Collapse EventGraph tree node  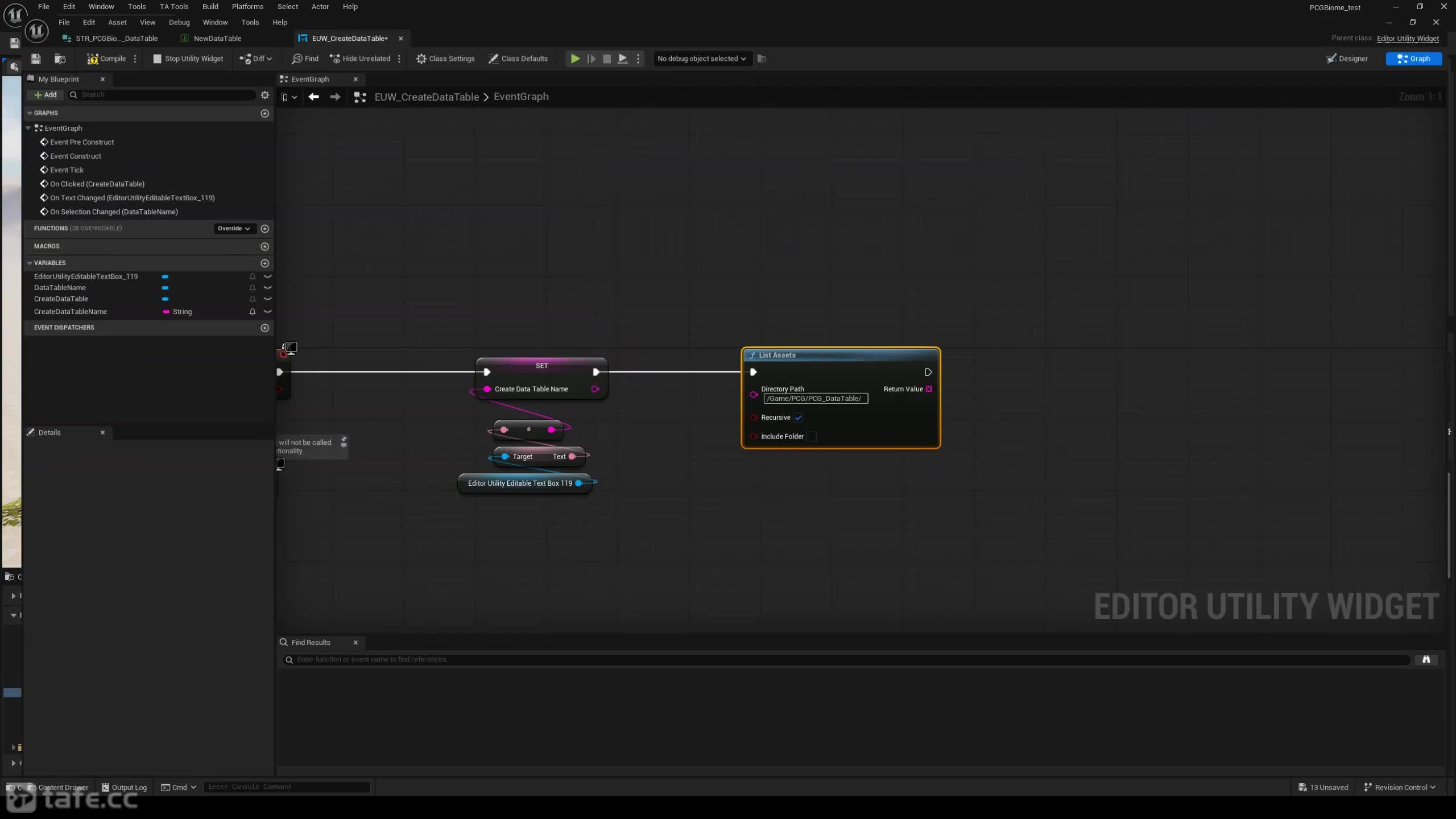click(28, 128)
